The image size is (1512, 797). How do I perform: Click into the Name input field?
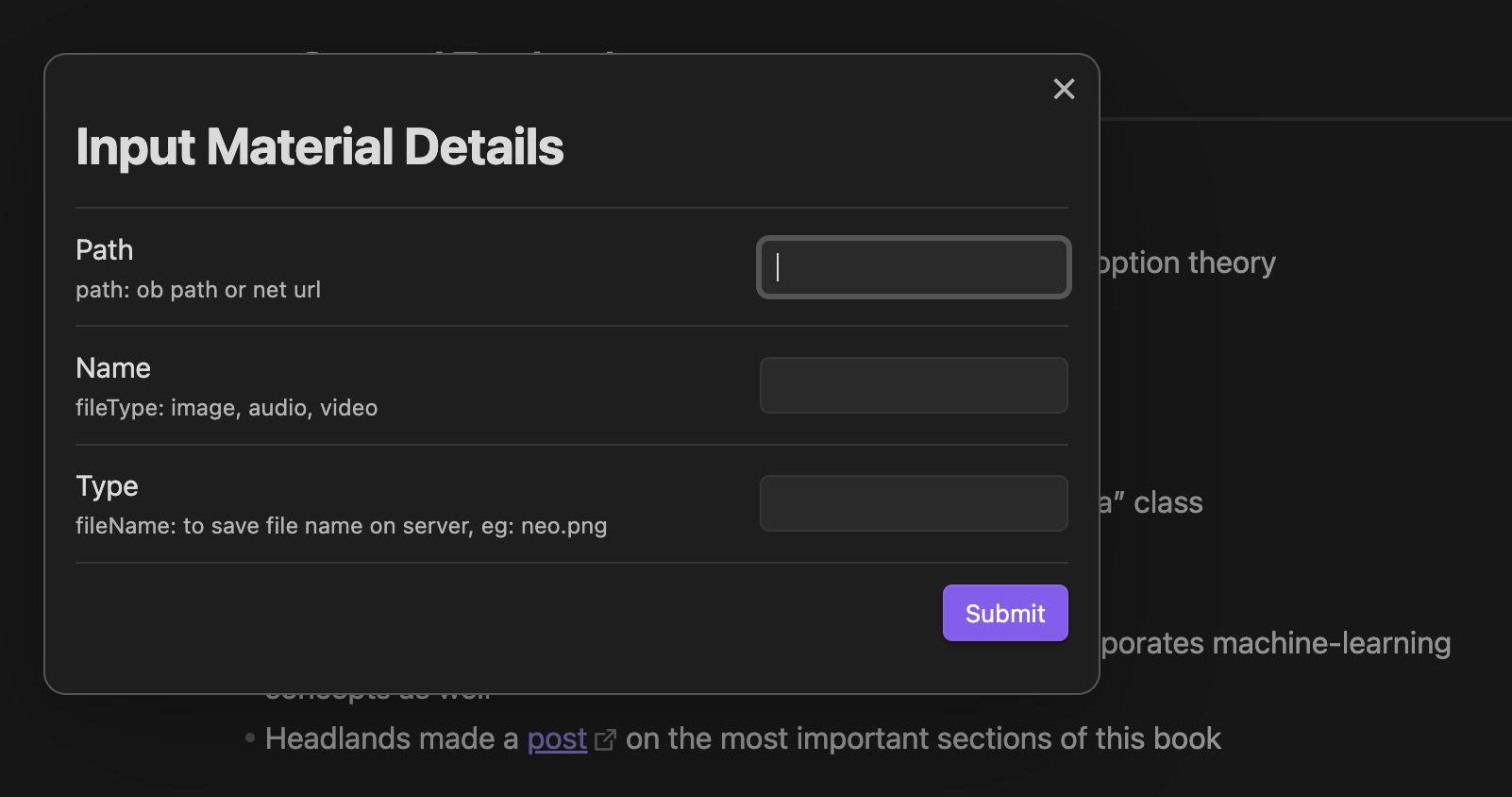(914, 385)
